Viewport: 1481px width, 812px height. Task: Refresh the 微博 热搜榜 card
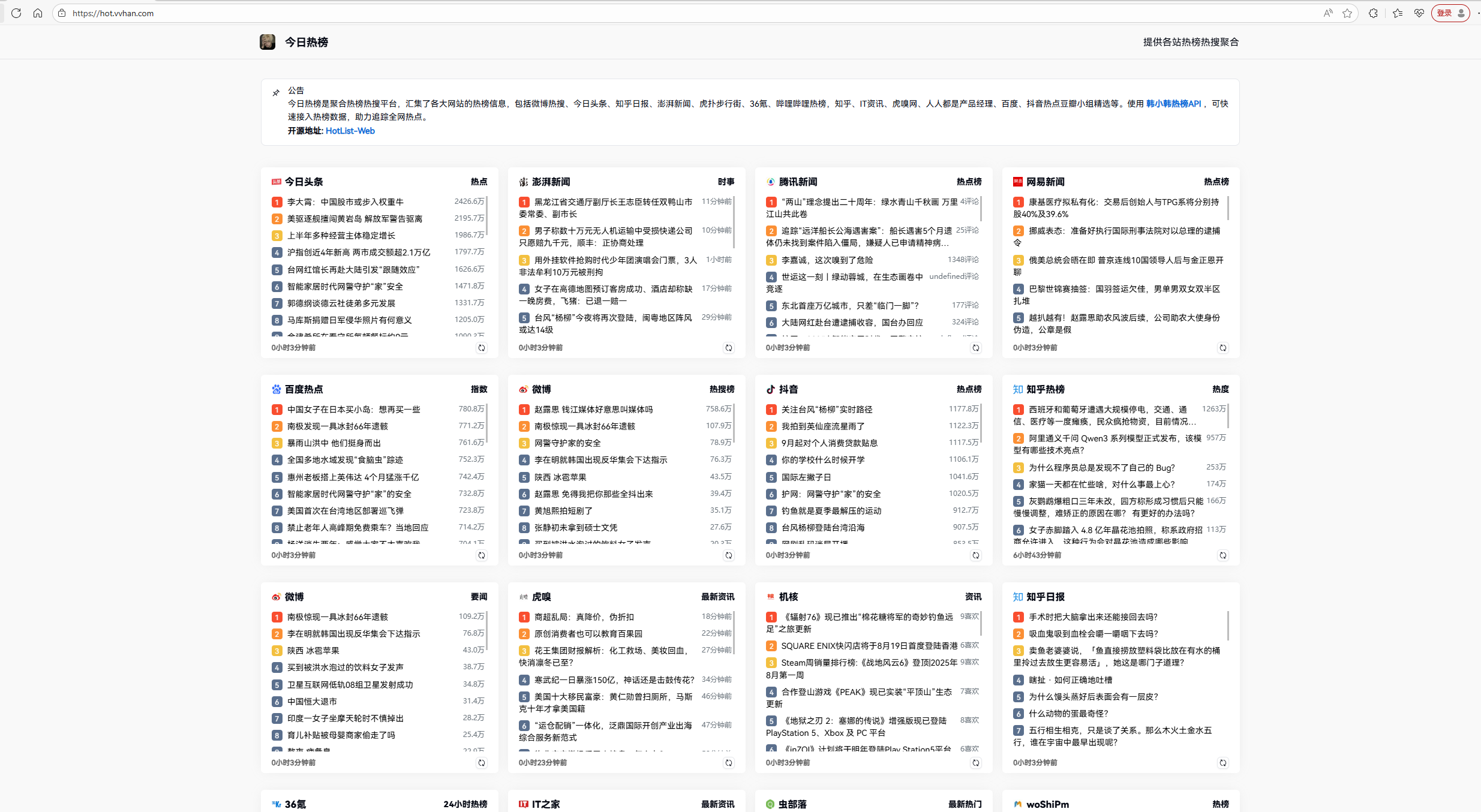point(729,555)
